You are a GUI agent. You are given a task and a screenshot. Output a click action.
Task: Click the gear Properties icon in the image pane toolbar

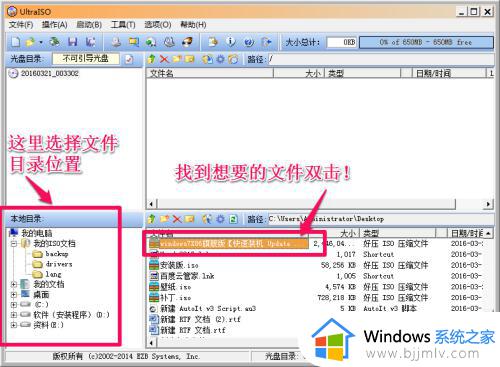220,59
